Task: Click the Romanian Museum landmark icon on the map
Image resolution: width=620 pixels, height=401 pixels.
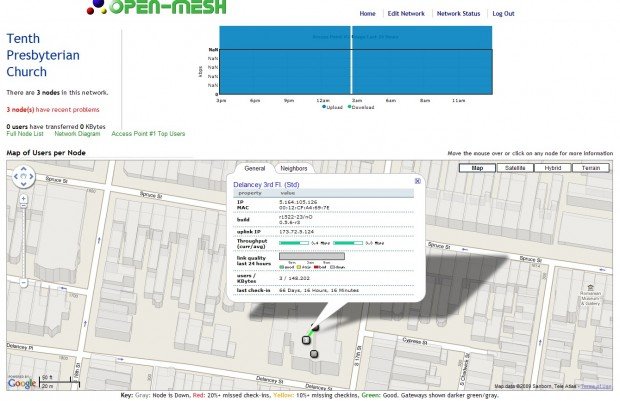Action: (x=590, y=288)
